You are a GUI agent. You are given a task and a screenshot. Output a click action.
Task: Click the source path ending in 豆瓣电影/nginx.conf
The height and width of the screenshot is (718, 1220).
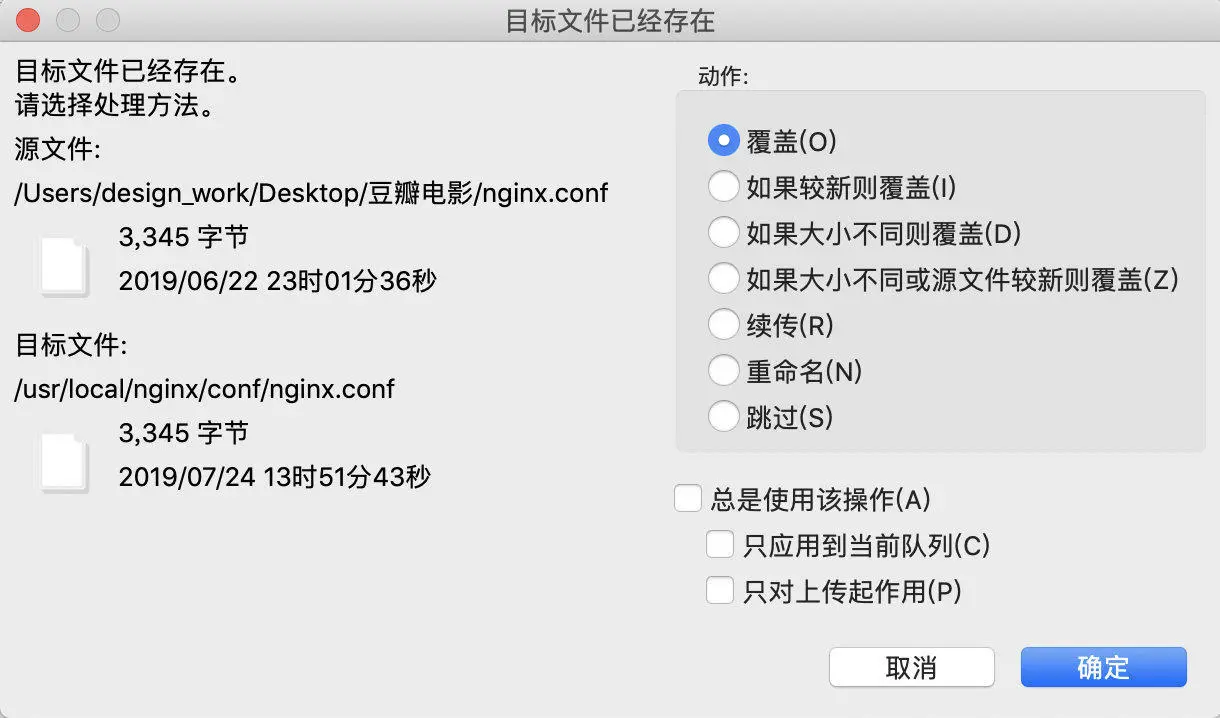[311, 192]
